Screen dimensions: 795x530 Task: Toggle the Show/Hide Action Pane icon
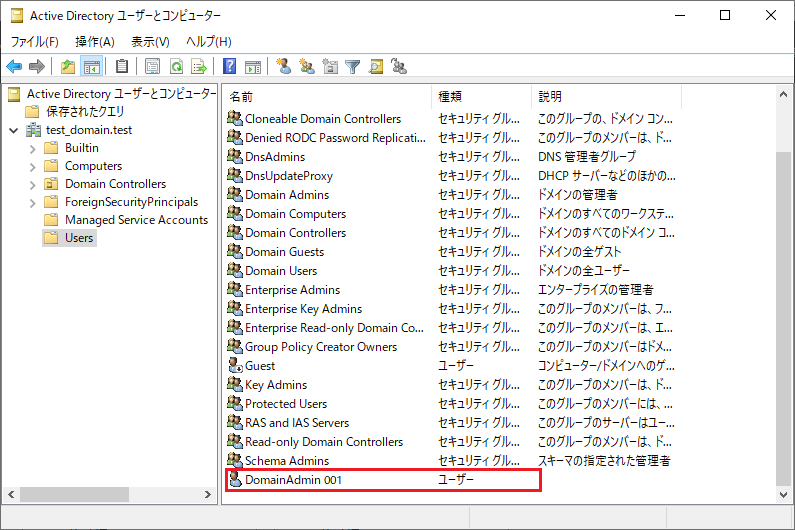(253, 66)
